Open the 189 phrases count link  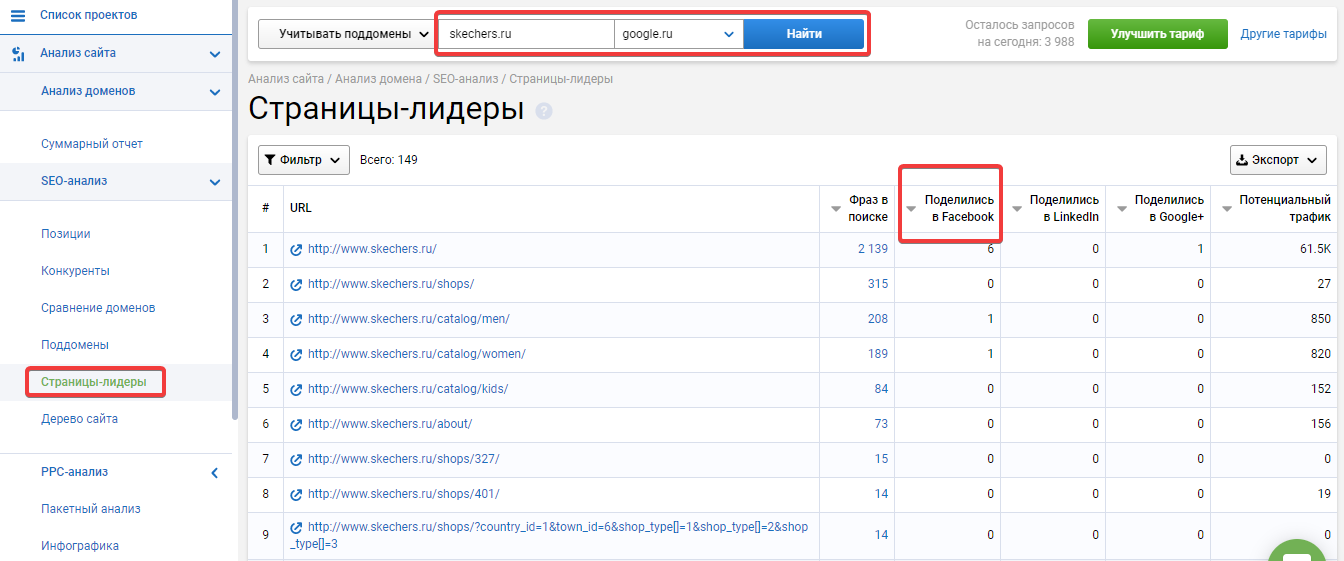(x=878, y=354)
